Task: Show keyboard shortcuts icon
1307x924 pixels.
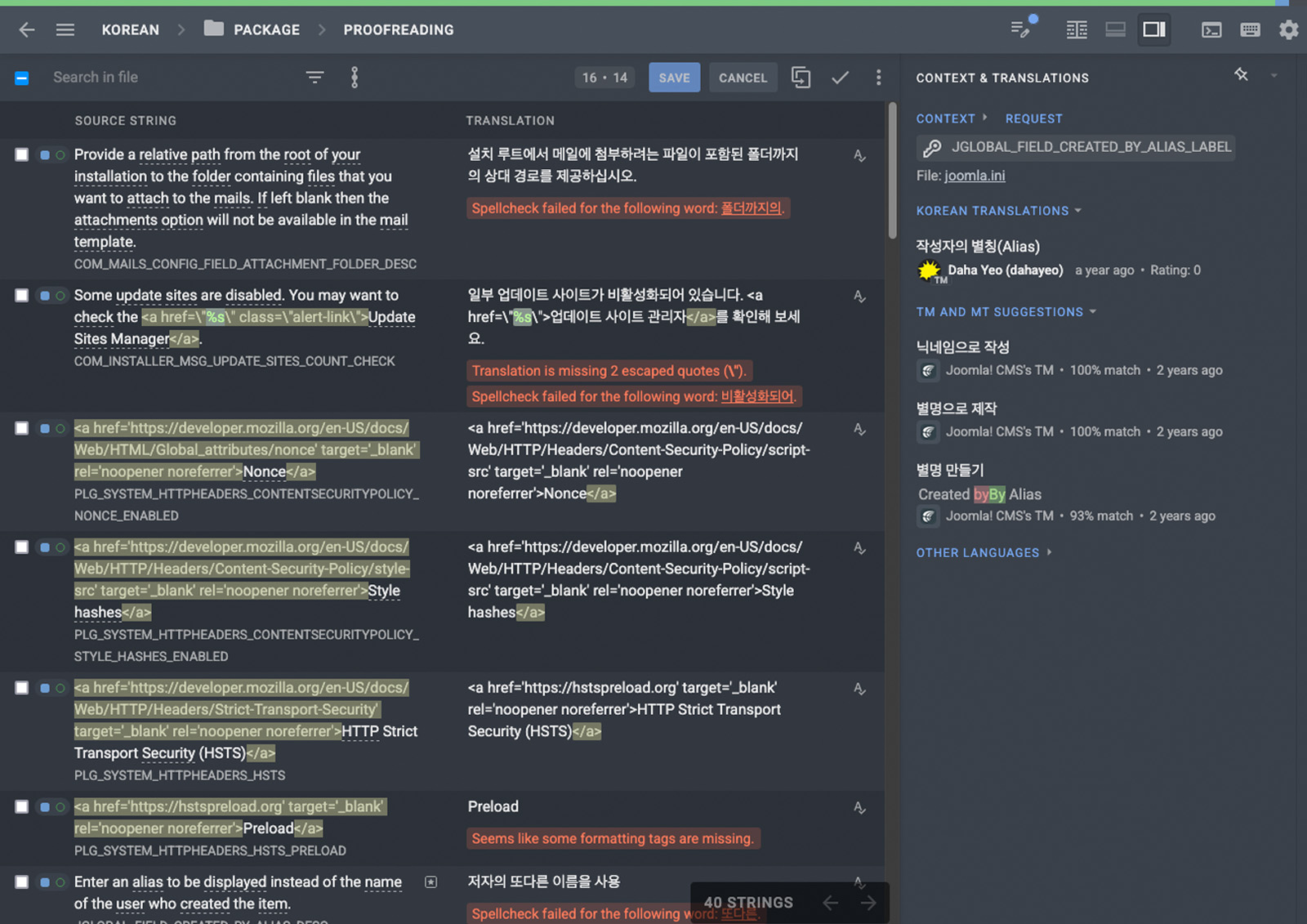Action: pos(1250,30)
